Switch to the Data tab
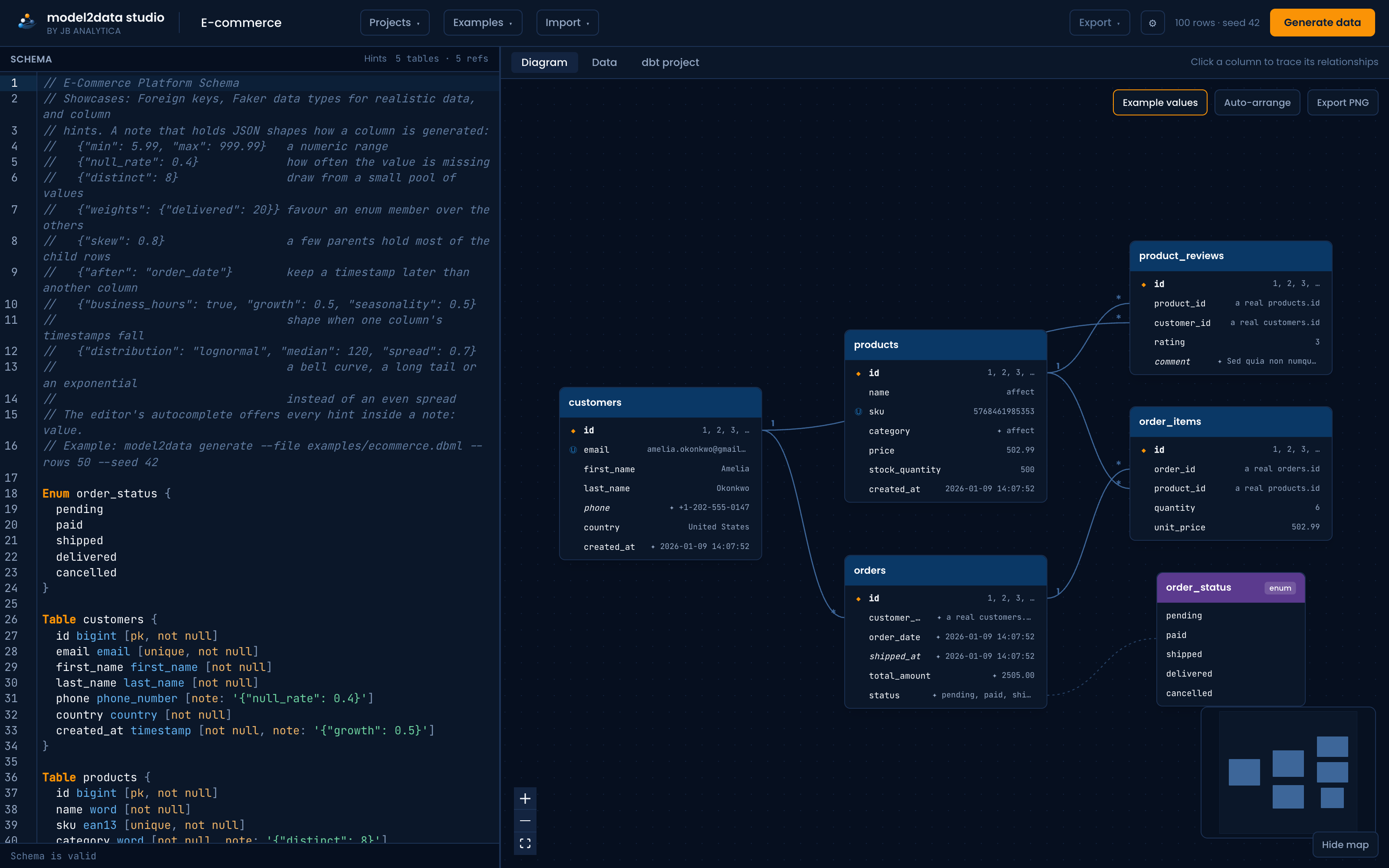The height and width of the screenshot is (868, 1389). 604,62
